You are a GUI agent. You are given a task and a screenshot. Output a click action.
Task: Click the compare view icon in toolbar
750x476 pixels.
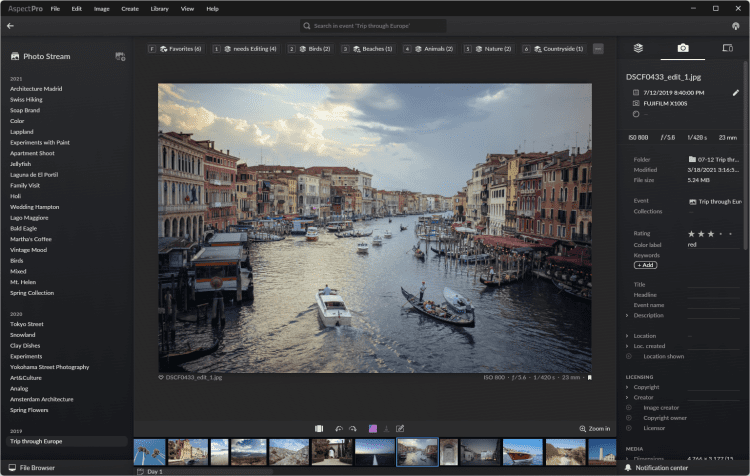pos(319,428)
